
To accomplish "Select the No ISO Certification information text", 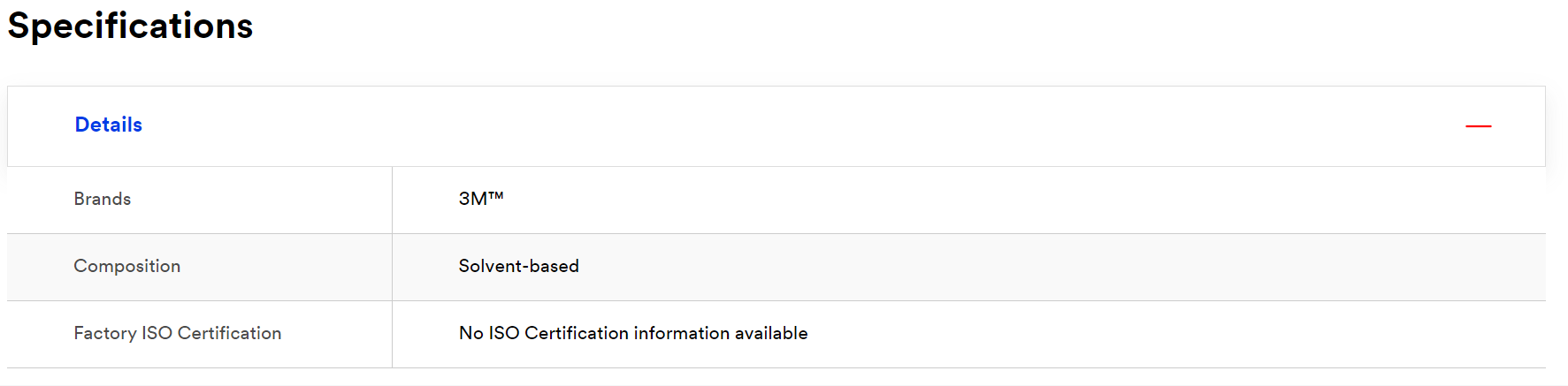I will tap(633, 333).
